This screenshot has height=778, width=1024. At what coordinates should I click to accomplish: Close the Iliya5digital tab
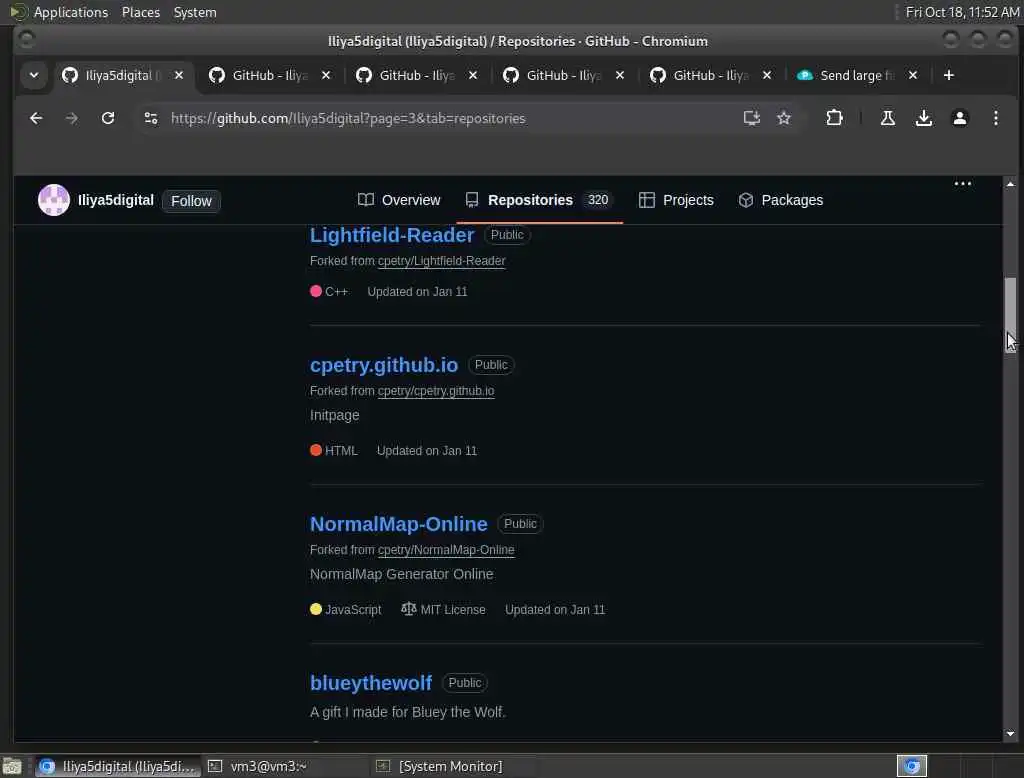coord(179,76)
